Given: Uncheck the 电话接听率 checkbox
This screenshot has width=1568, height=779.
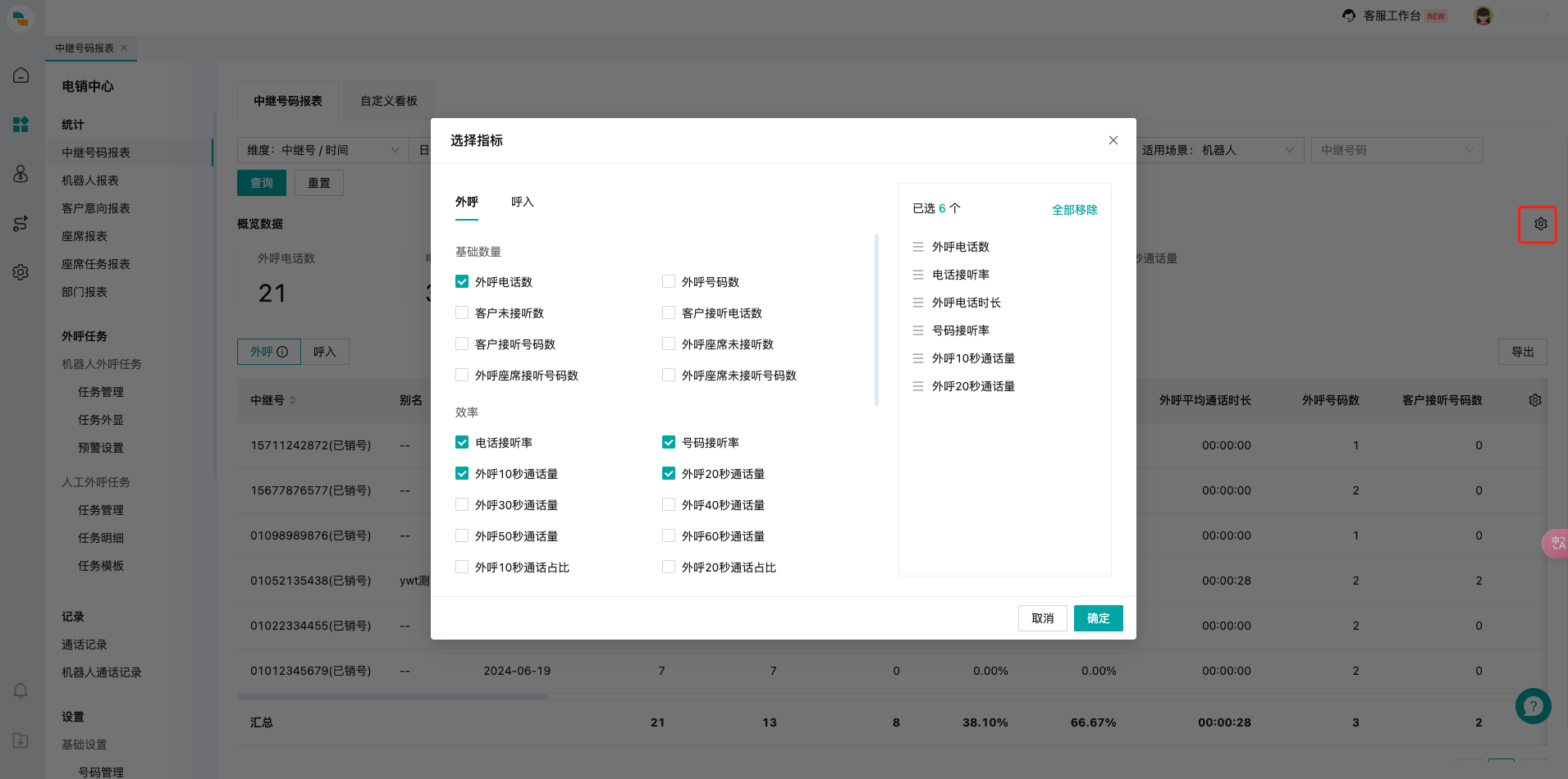Looking at the screenshot, I should (462, 442).
